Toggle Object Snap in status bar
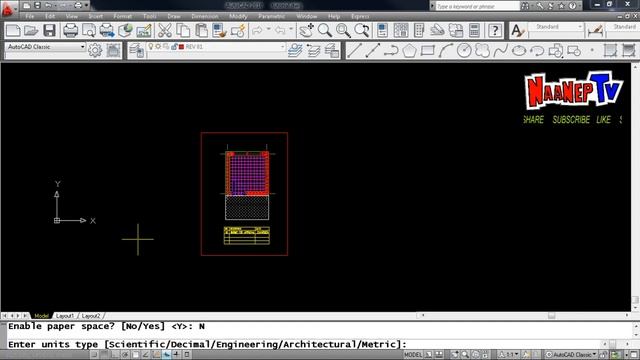 (x=136, y=355)
